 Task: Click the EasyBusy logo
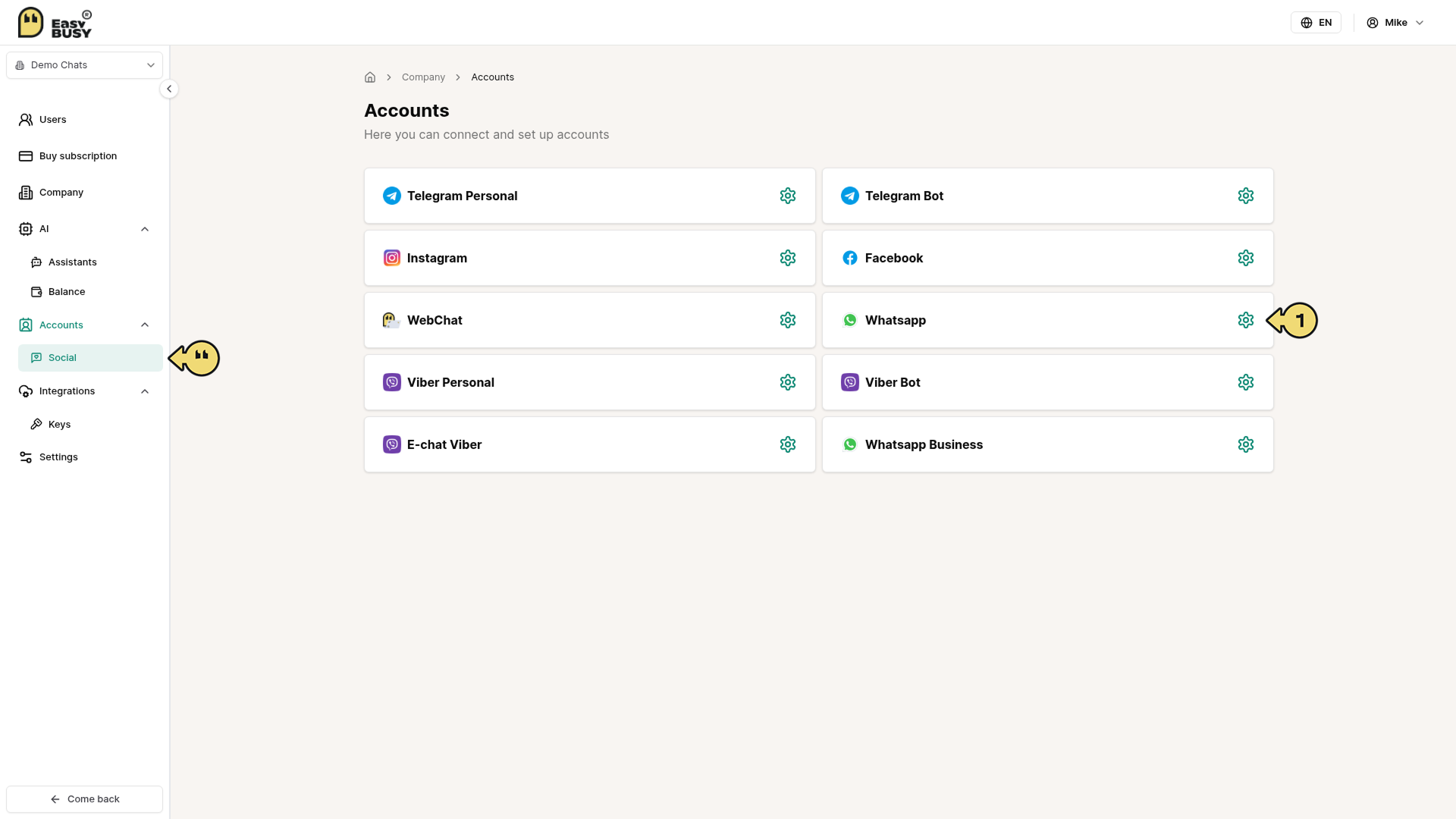pos(55,23)
